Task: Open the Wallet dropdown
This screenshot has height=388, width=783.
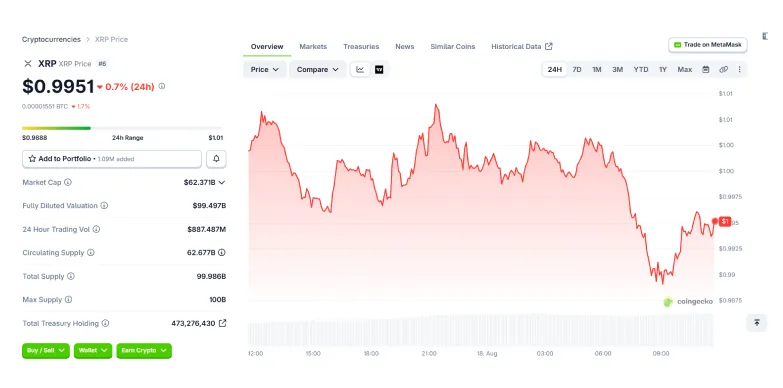Action: pyautogui.click(x=93, y=351)
